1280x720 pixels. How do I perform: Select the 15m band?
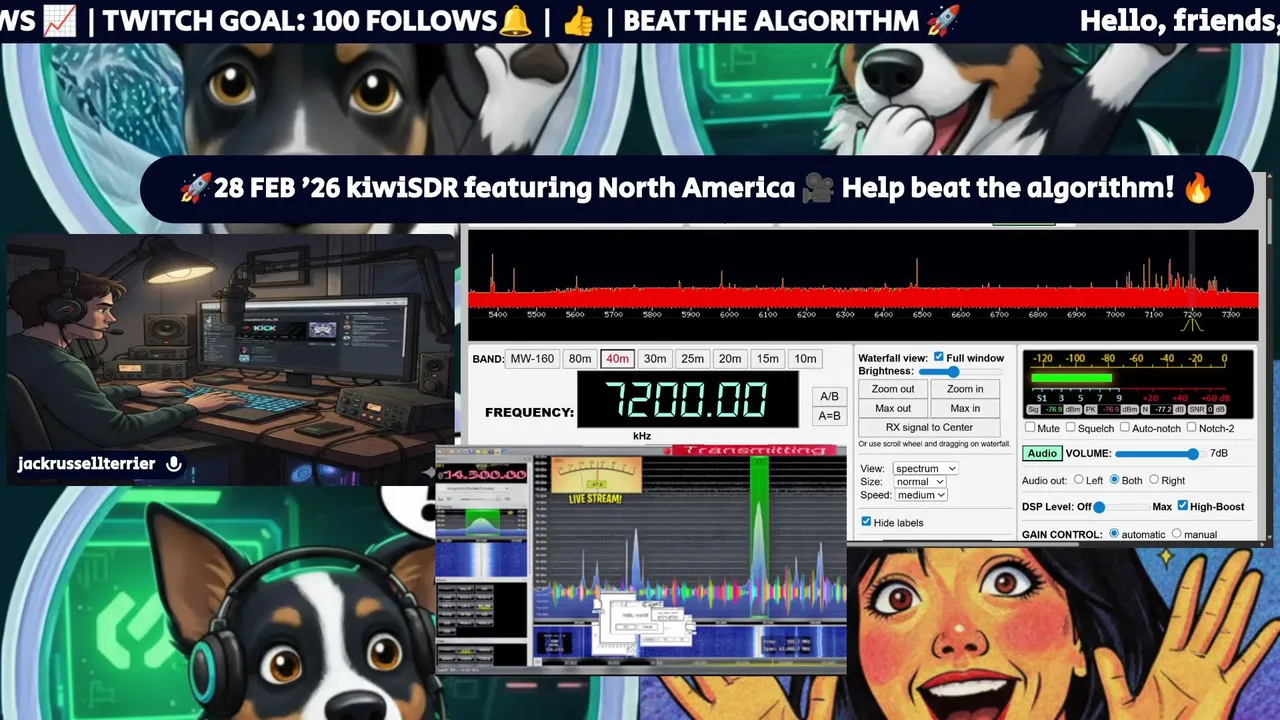point(767,359)
